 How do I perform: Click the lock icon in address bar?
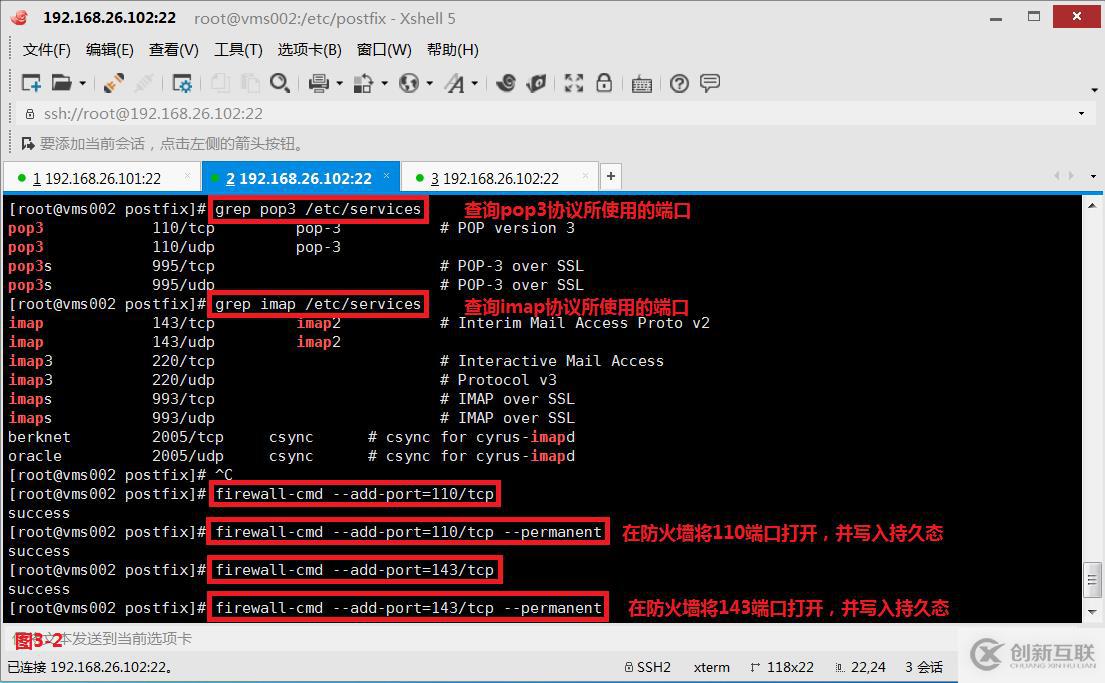point(30,113)
